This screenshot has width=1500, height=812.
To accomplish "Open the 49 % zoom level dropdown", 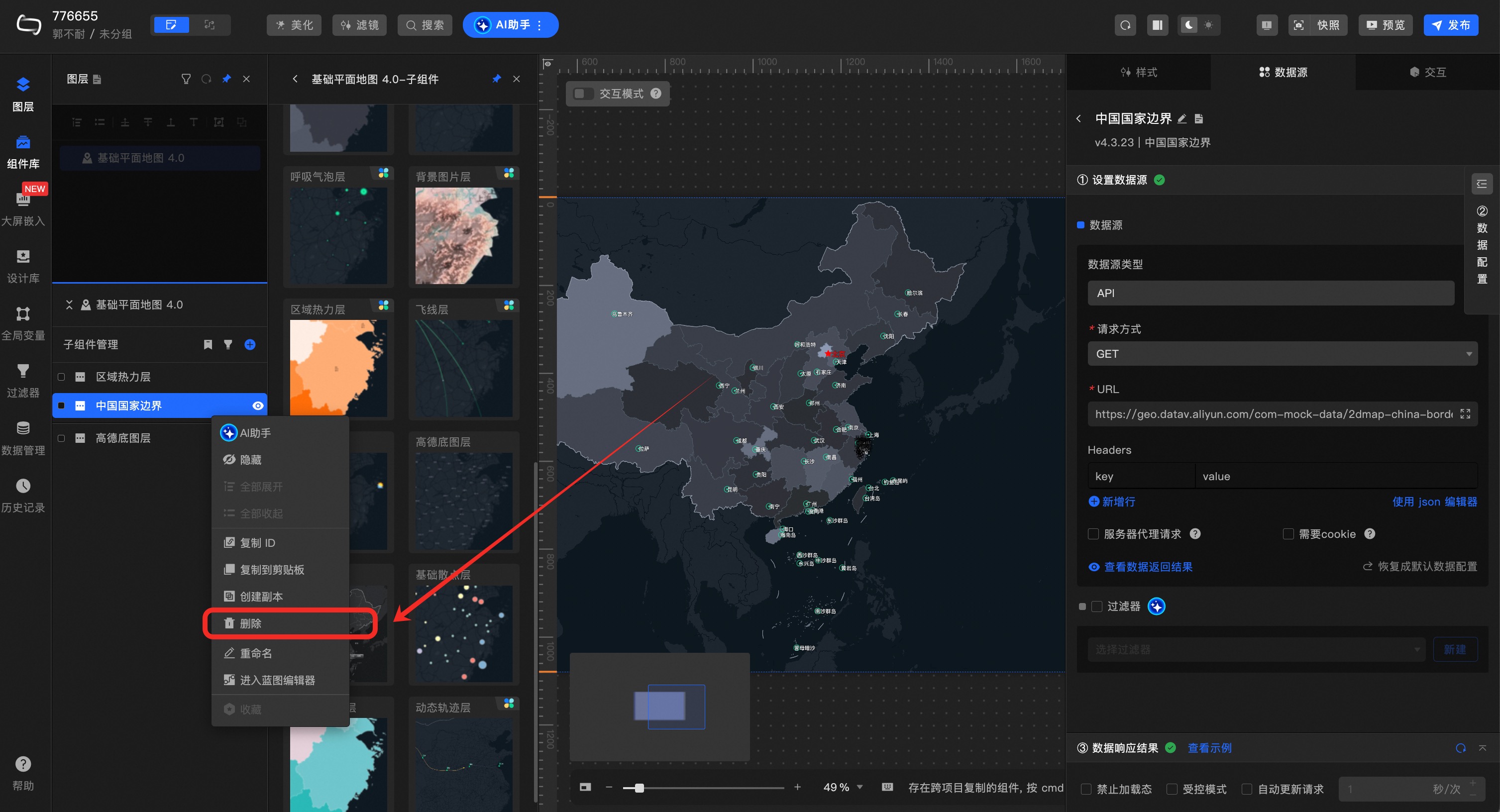I will coord(843,787).
